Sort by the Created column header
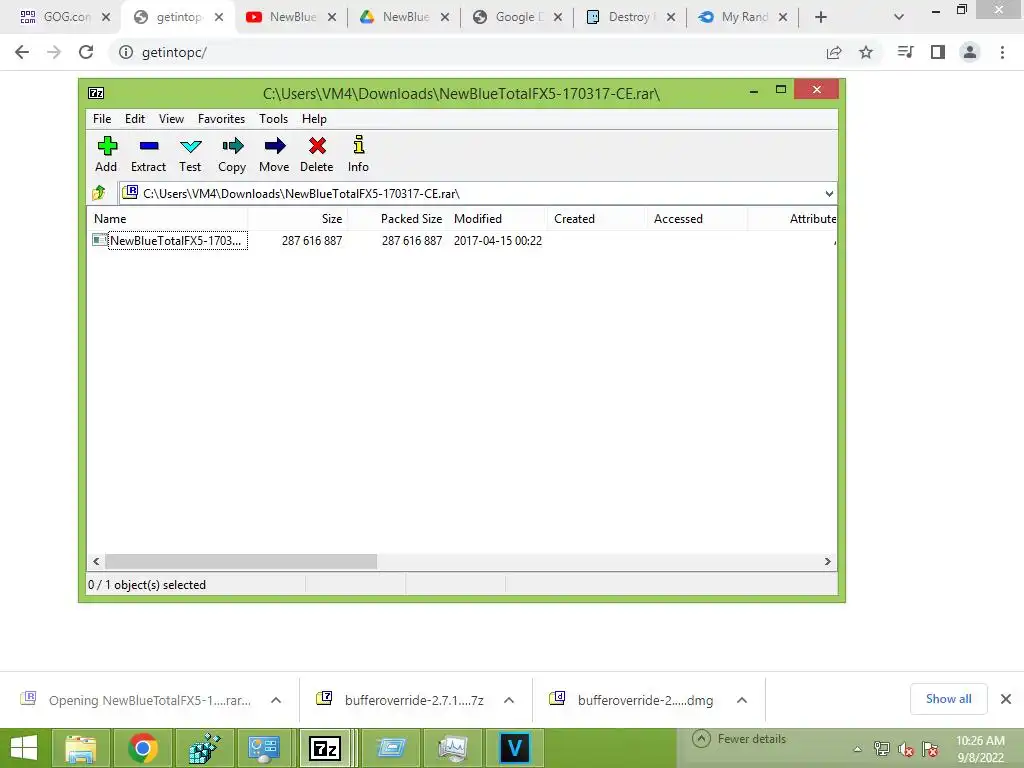1024x768 pixels. pos(597,219)
